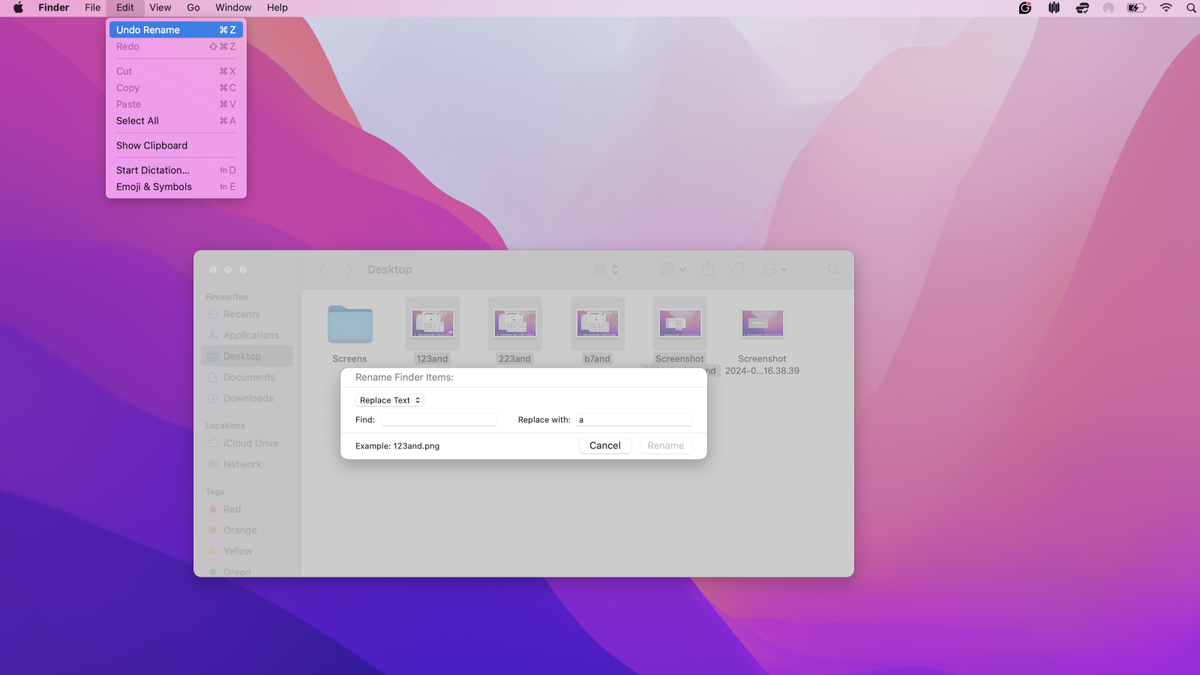Click the icon grouping button in toolbar

click(601, 269)
